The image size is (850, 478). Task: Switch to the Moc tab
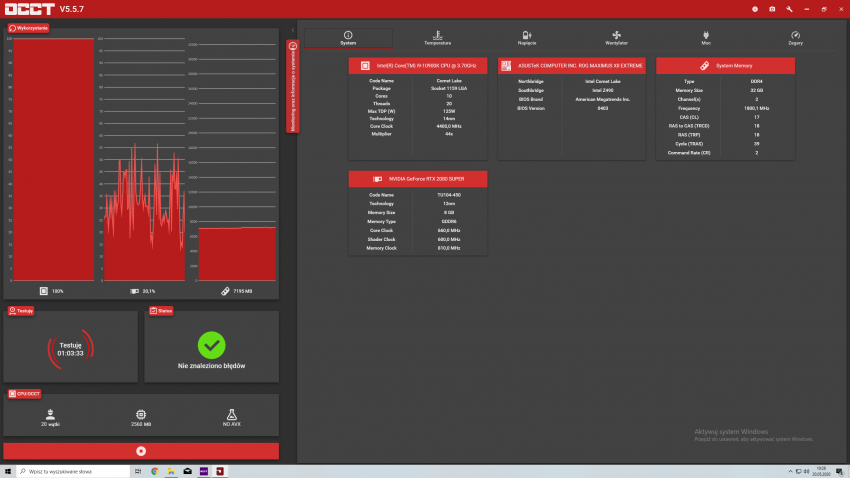click(x=706, y=38)
